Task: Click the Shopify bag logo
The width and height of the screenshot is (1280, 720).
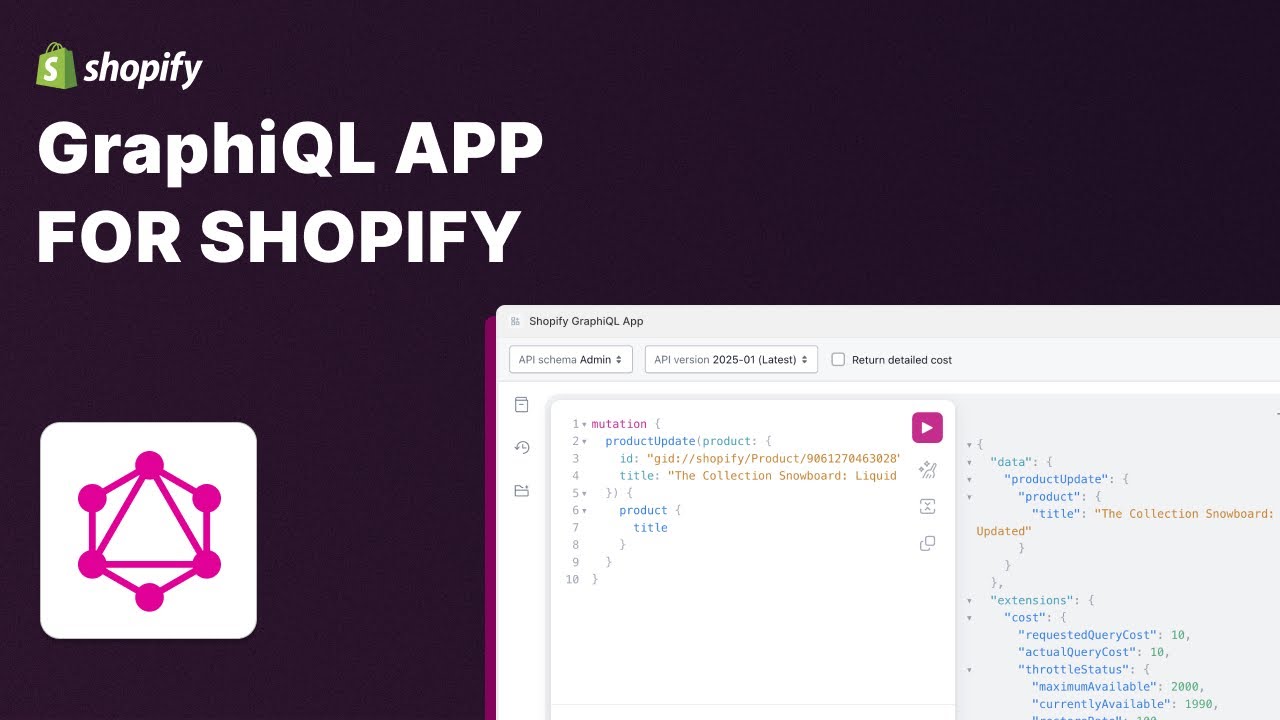Action: [57, 66]
